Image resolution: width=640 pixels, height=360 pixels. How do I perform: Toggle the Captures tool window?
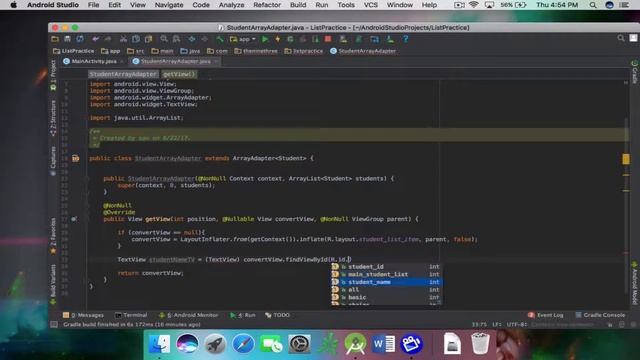coord(53,161)
